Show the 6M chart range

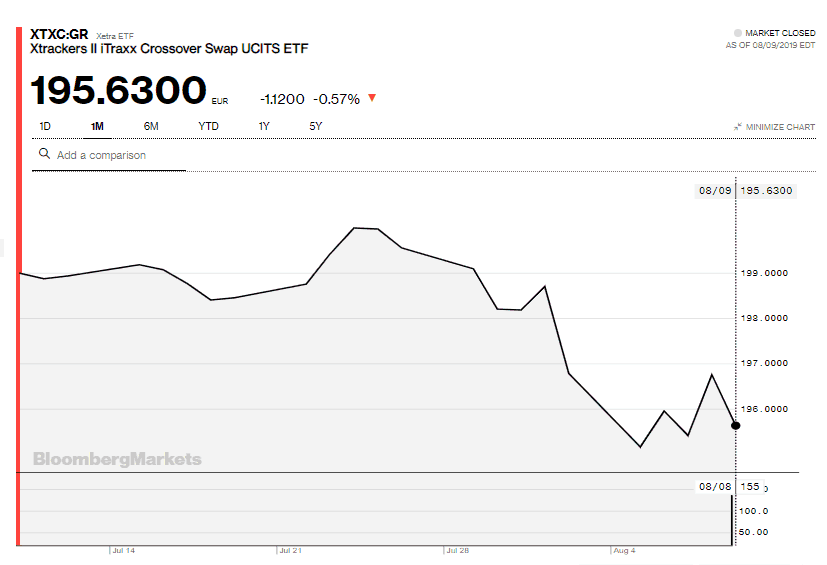coord(151,126)
